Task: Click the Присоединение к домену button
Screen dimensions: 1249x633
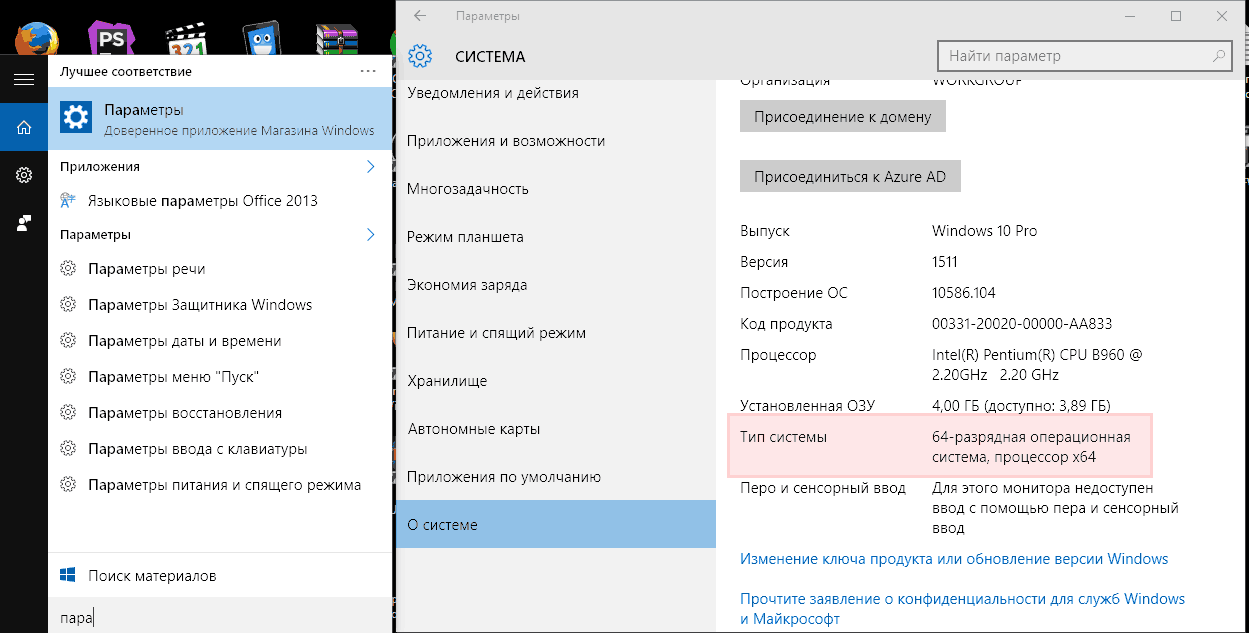Action: [842, 117]
